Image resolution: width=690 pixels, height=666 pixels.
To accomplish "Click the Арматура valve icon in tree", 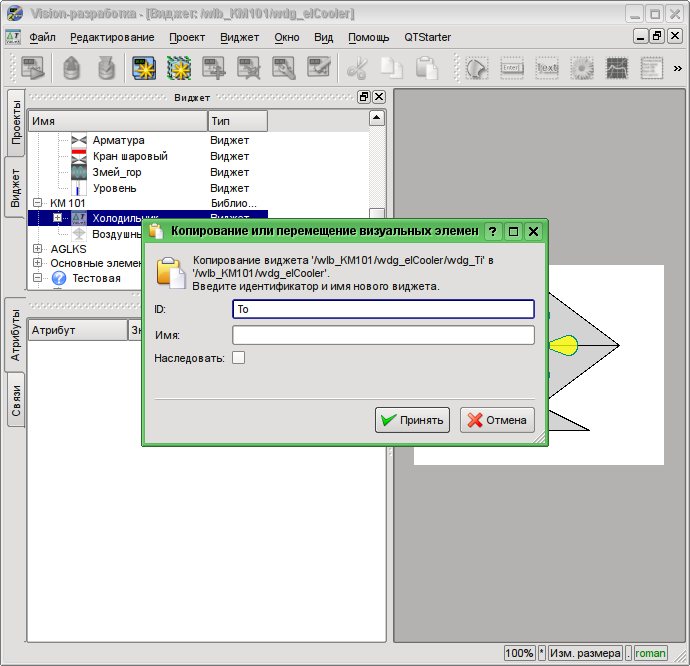I will click(79, 141).
